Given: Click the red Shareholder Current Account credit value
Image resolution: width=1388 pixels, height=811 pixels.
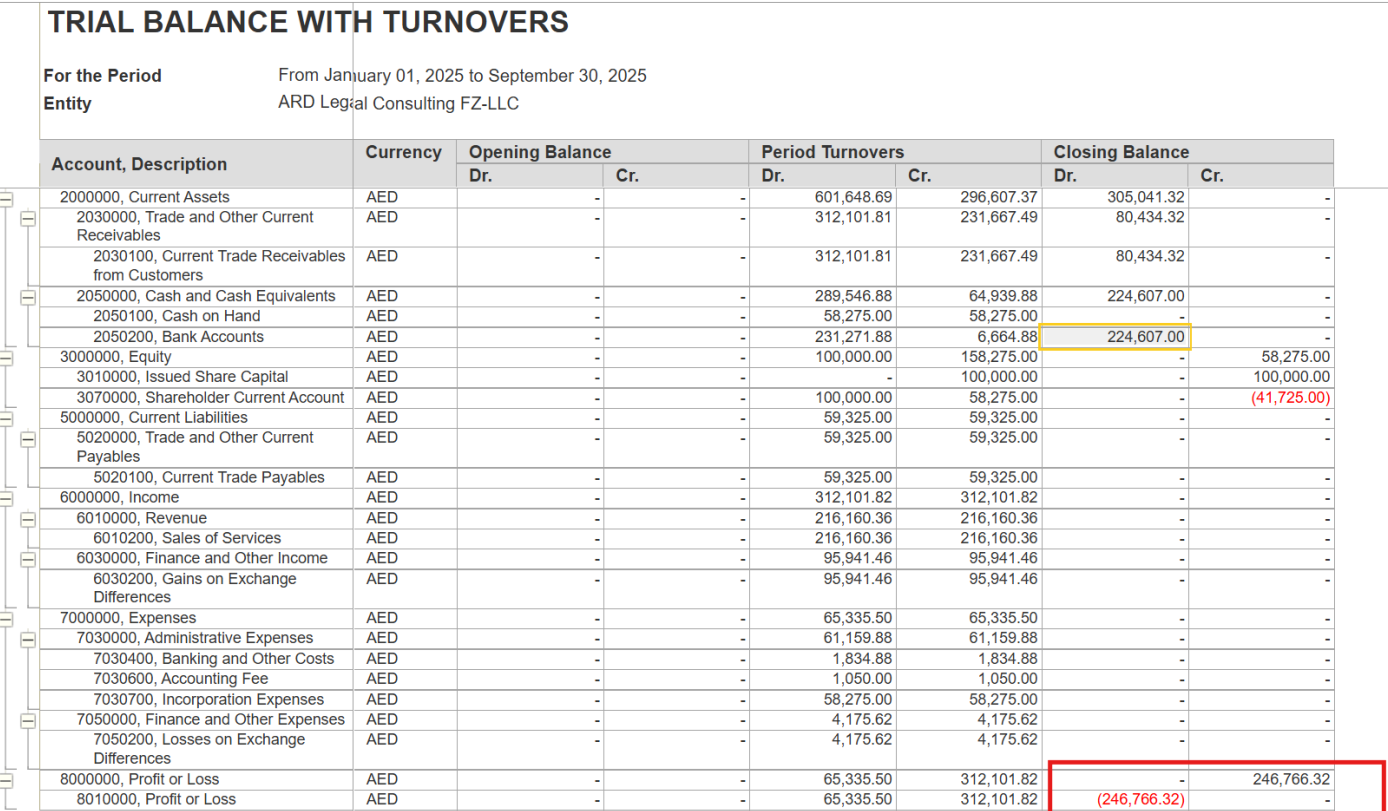Looking at the screenshot, I should point(1292,398).
